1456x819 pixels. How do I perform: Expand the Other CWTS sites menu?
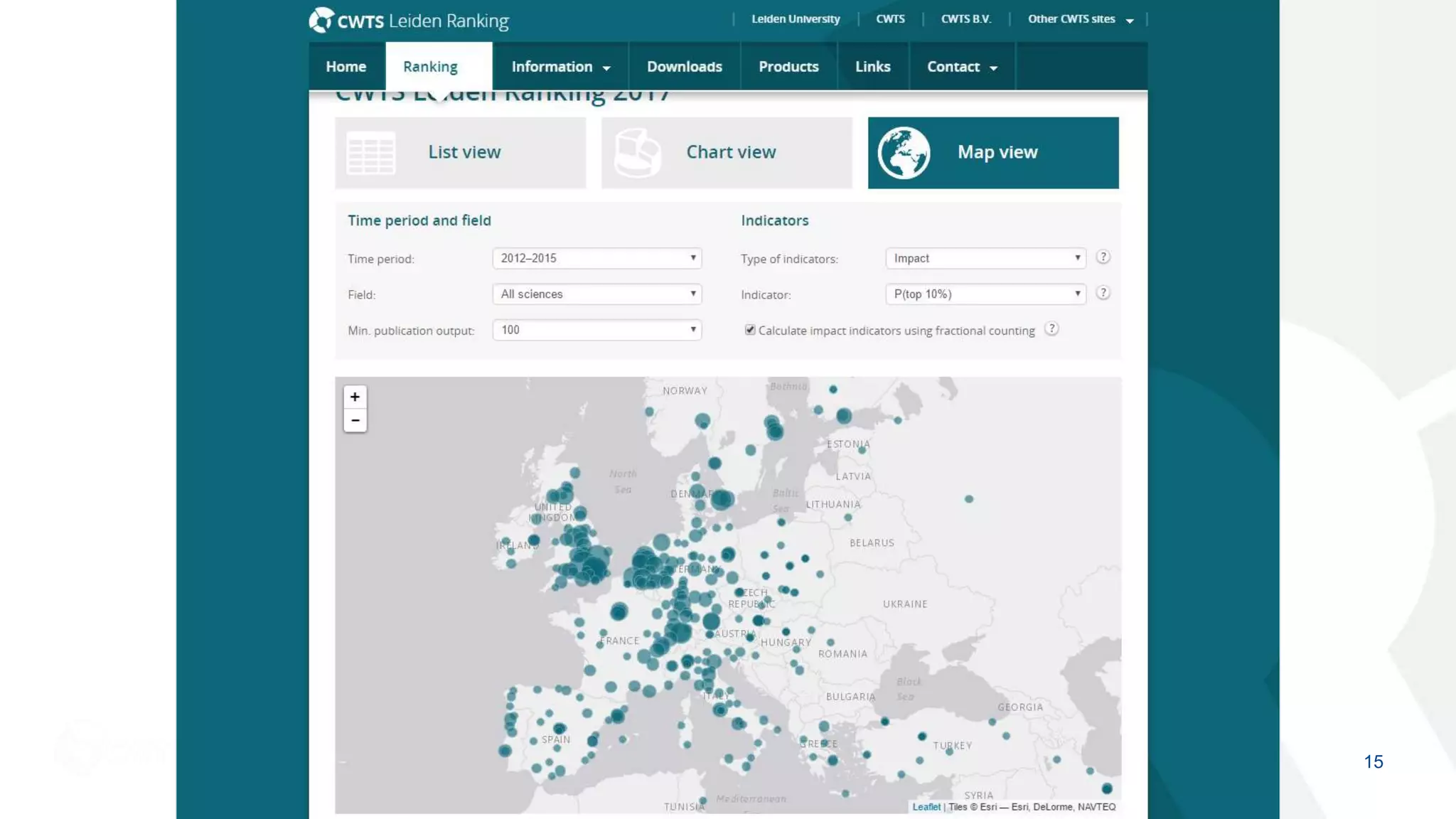point(1080,19)
